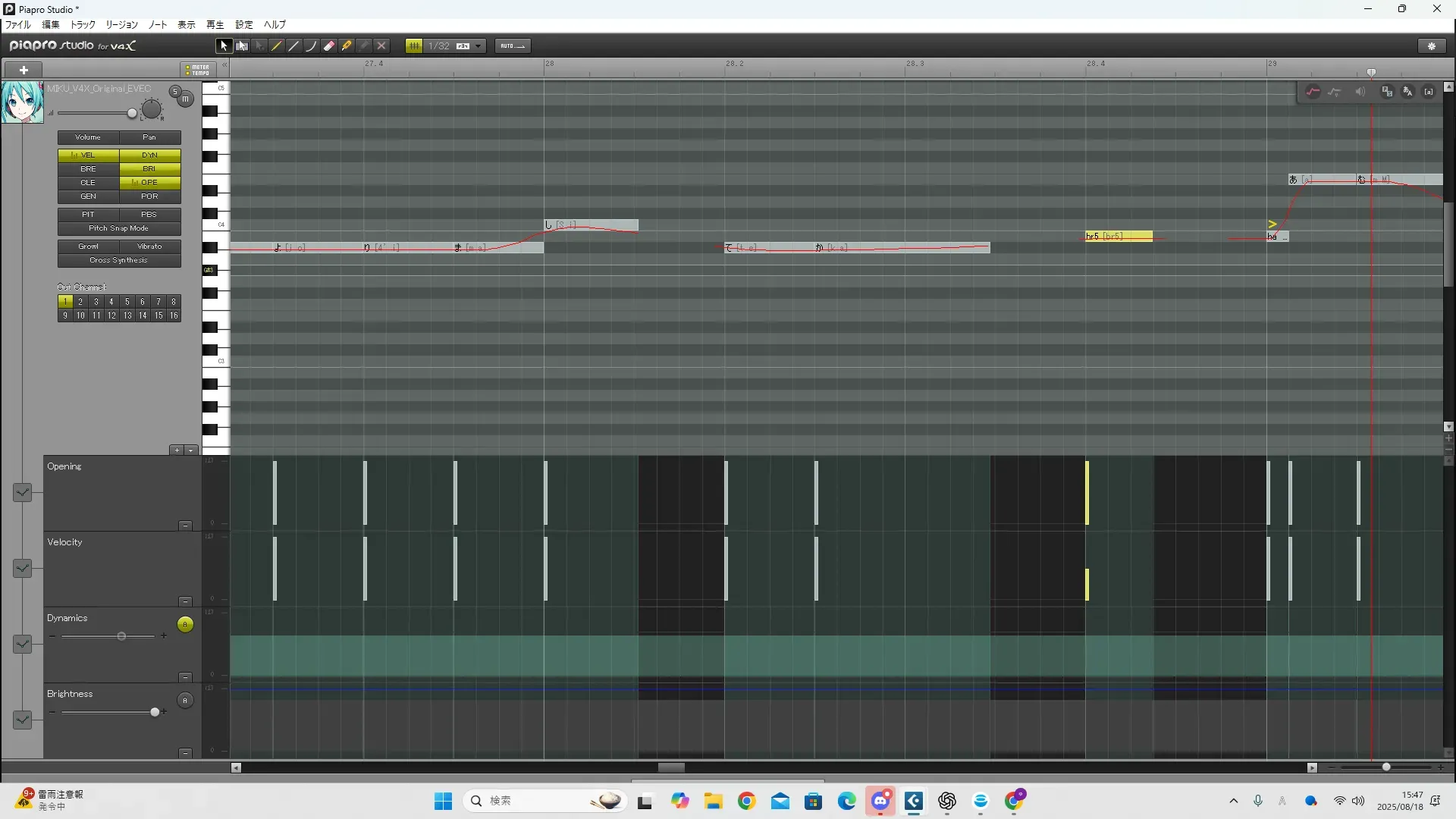This screenshot has width=1456, height=819.
Task: Solo the MIKU_V4X track
Action: [174, 92]
